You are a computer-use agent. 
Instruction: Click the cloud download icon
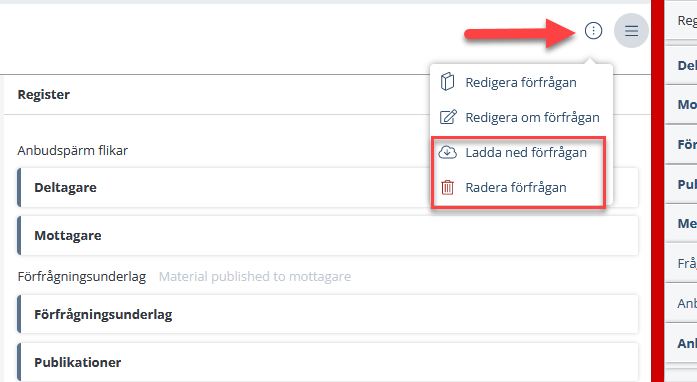pos(448,152)
